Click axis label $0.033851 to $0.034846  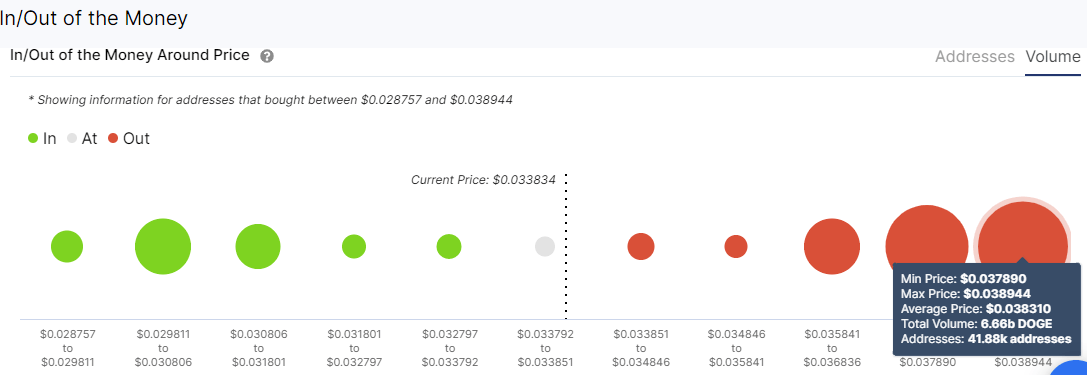[x=641, y=348]
